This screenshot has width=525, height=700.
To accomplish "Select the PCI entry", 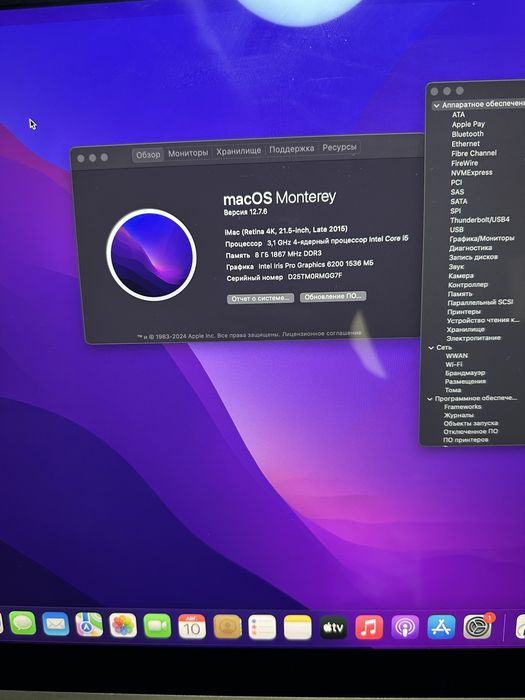I will [456, 182].
